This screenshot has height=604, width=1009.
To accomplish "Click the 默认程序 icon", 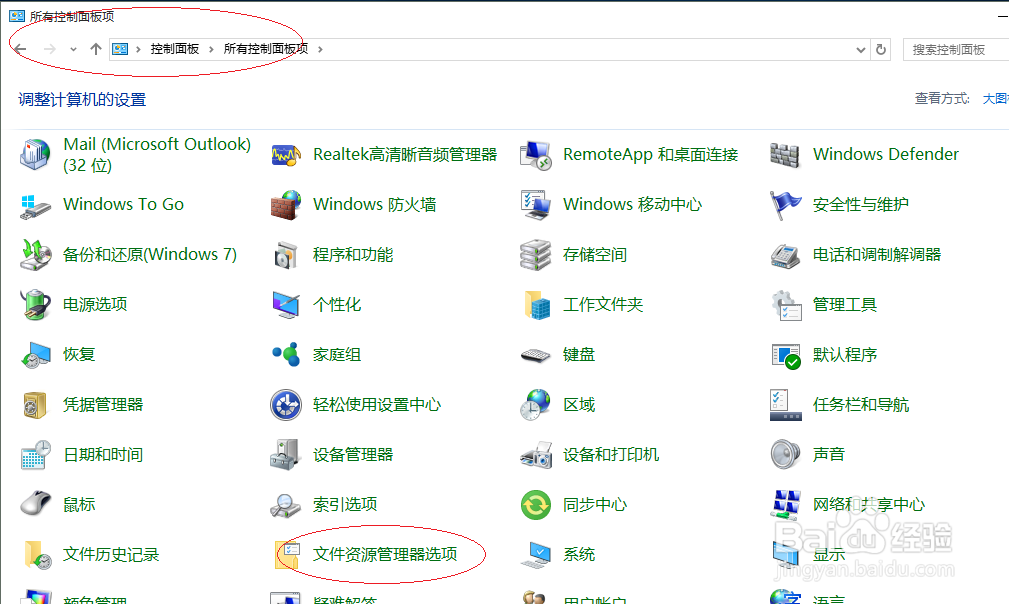I will point(786,356).
